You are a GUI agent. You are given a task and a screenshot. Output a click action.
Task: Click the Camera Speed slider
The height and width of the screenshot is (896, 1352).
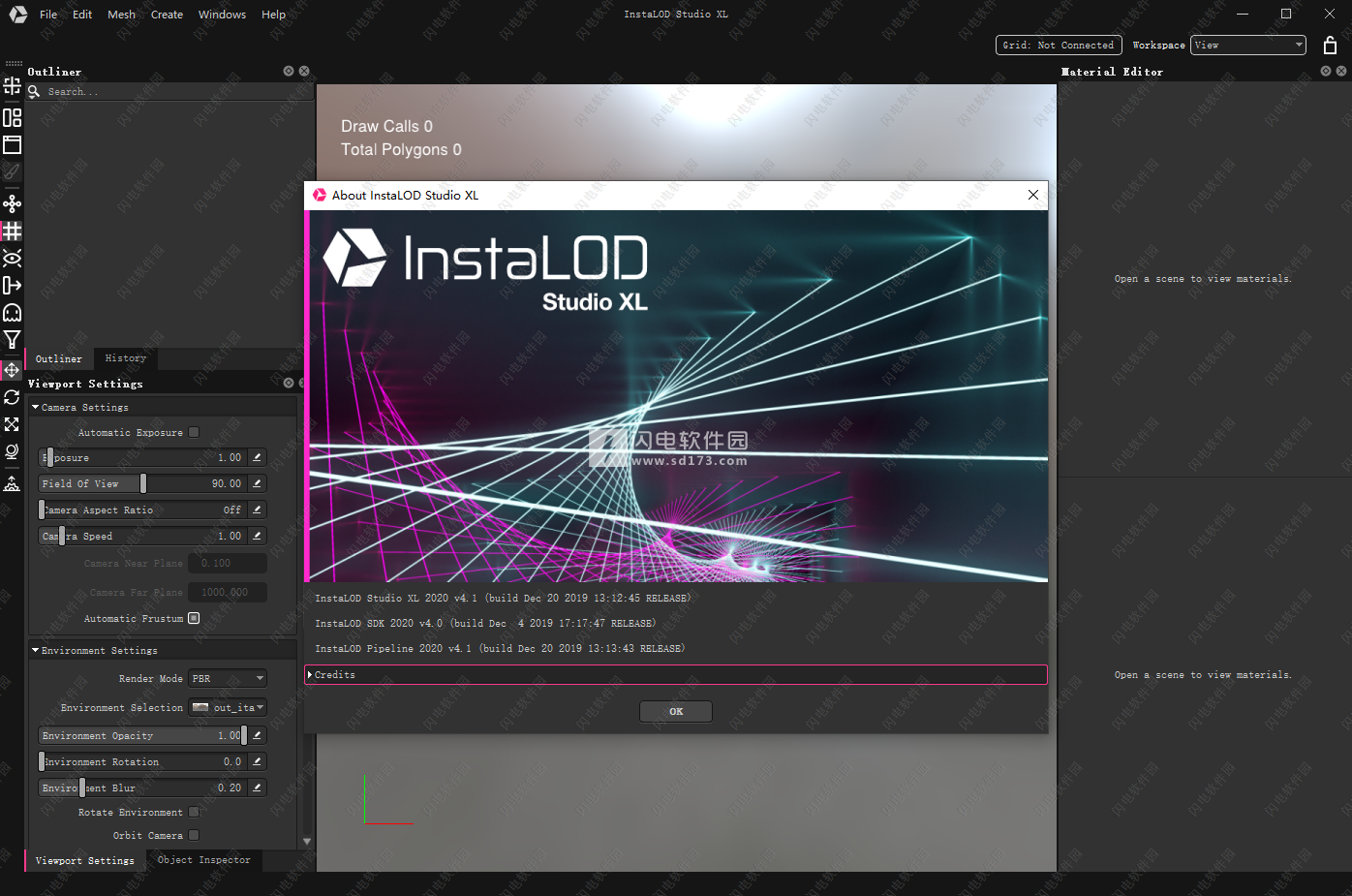(x=142, y=536)
